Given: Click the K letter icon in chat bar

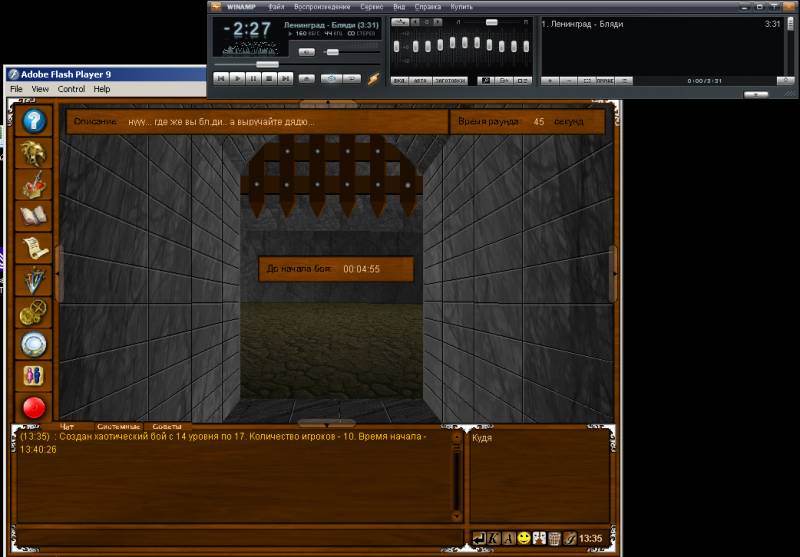Looking at the screenshot, I should click(x=494, y=539).
